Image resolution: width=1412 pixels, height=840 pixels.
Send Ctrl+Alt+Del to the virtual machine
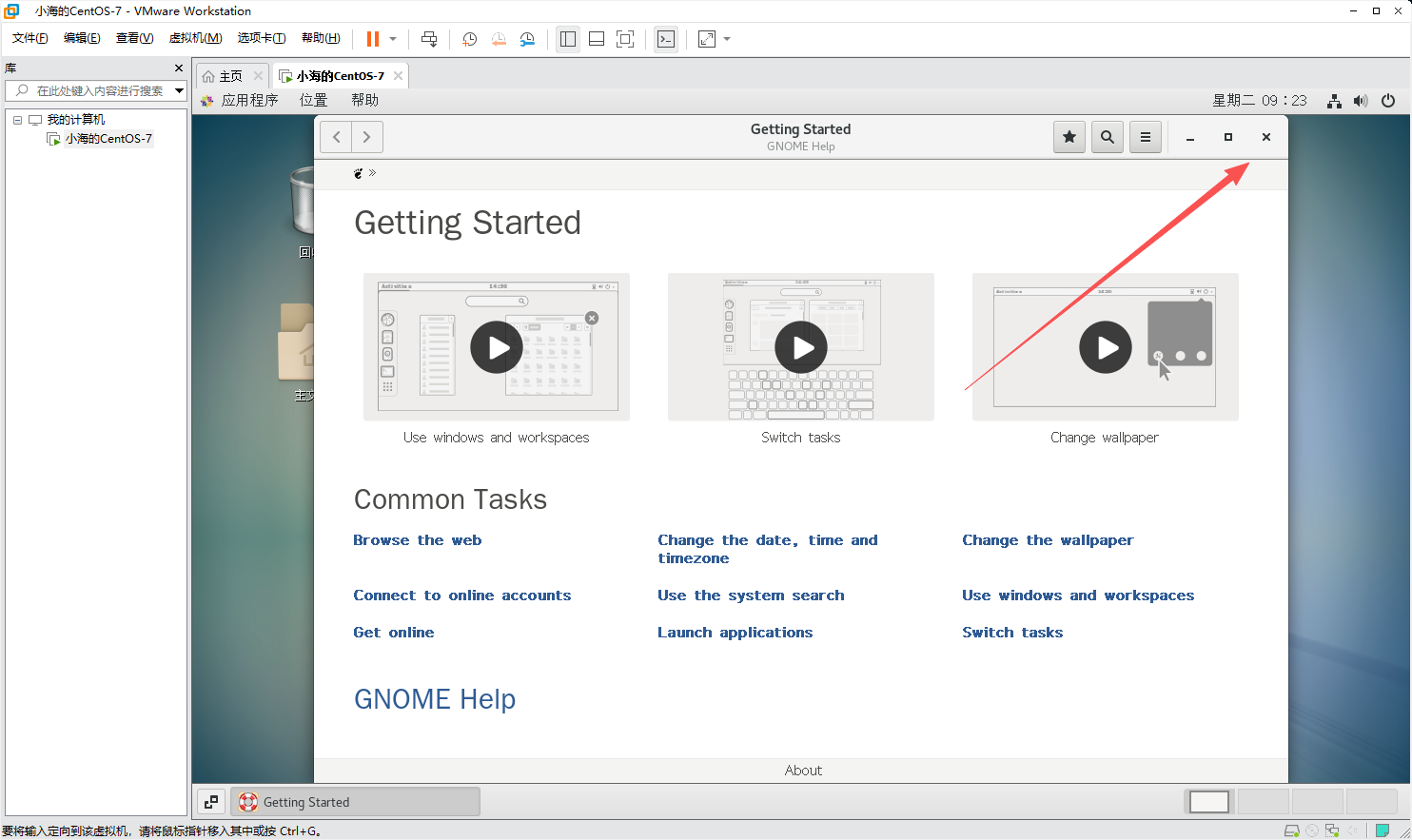coord(429,39)
